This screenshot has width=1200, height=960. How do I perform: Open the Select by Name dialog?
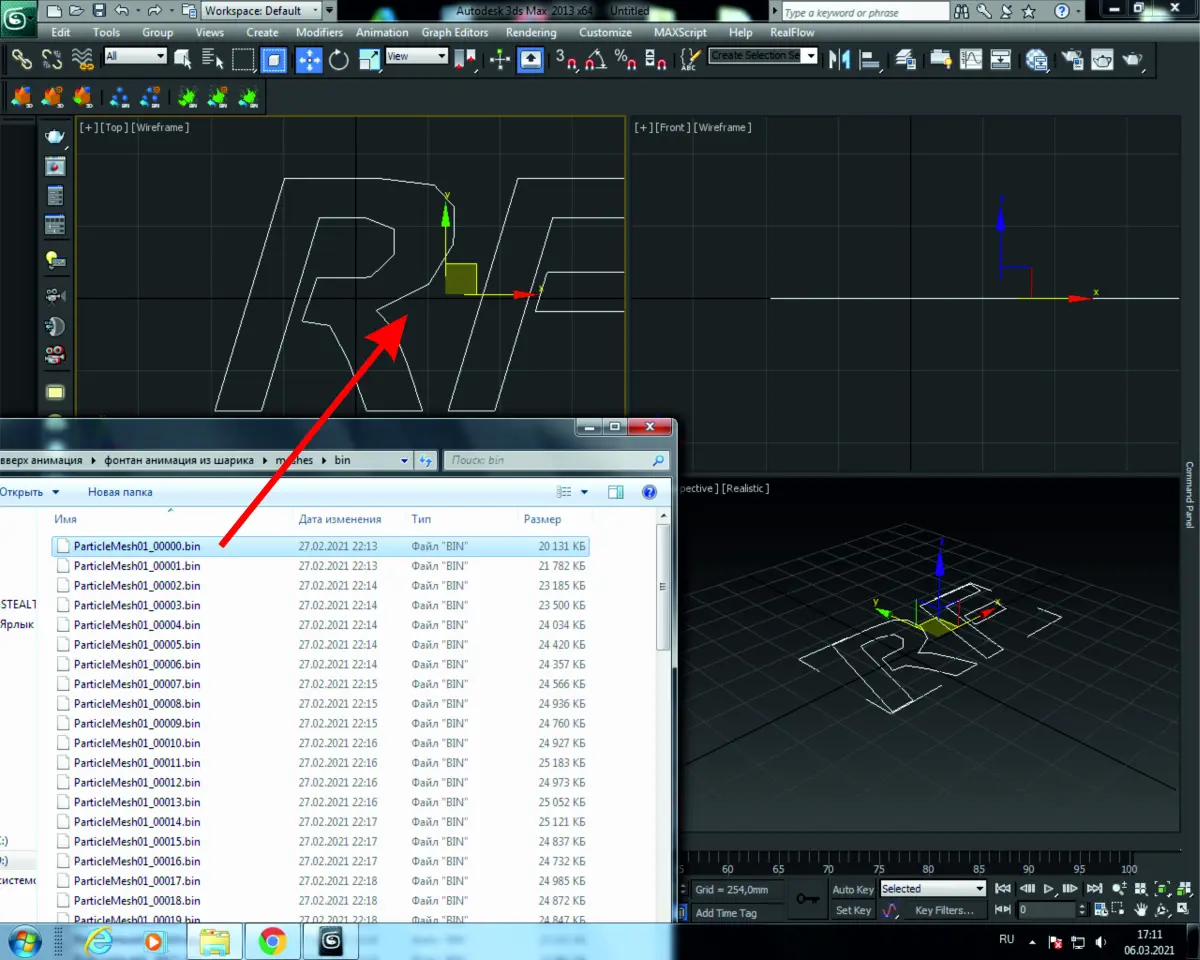(212, 59)
